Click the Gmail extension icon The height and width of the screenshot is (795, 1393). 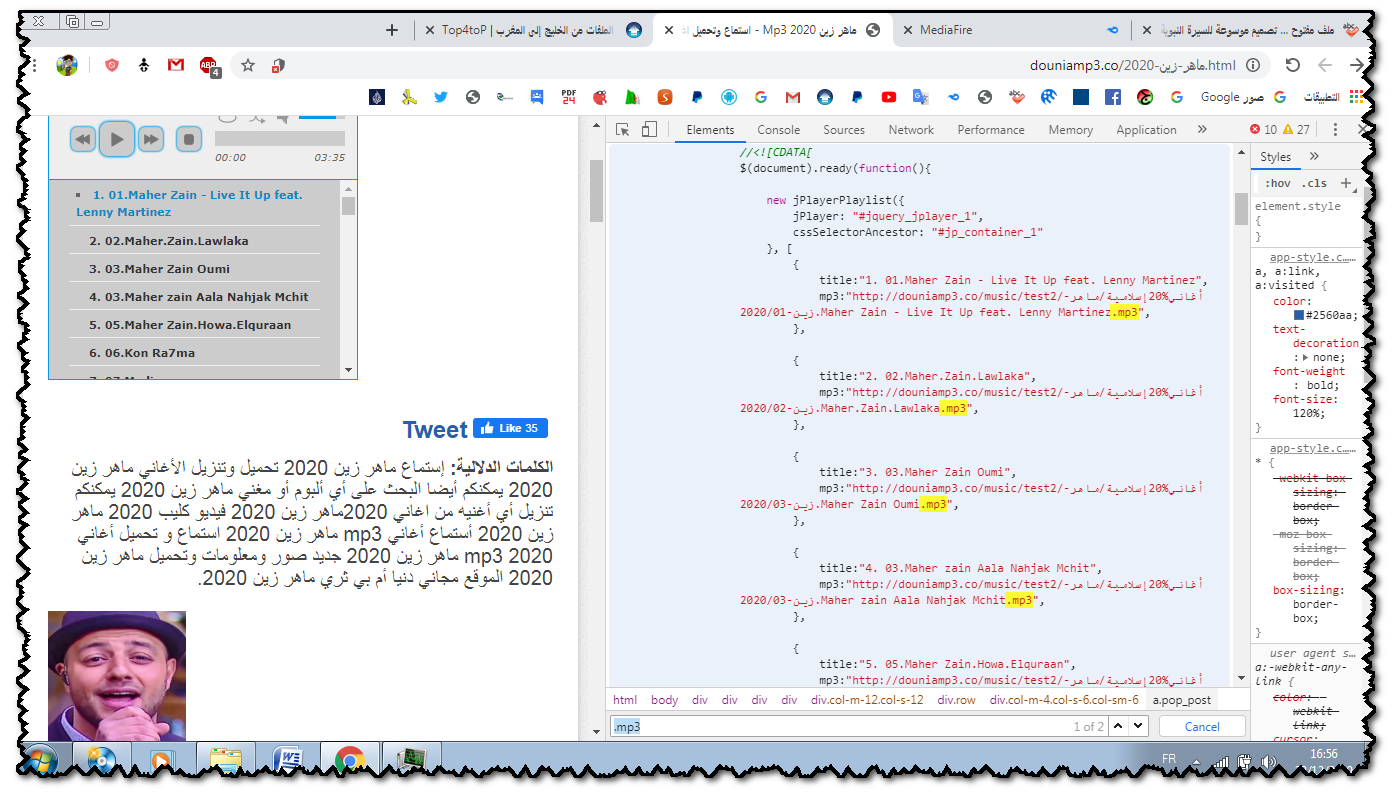click(x=176, y=65)
